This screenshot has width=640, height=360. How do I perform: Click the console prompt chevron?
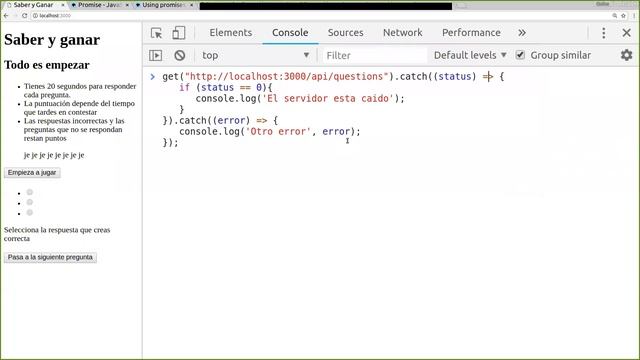click(x=153, y=76)
